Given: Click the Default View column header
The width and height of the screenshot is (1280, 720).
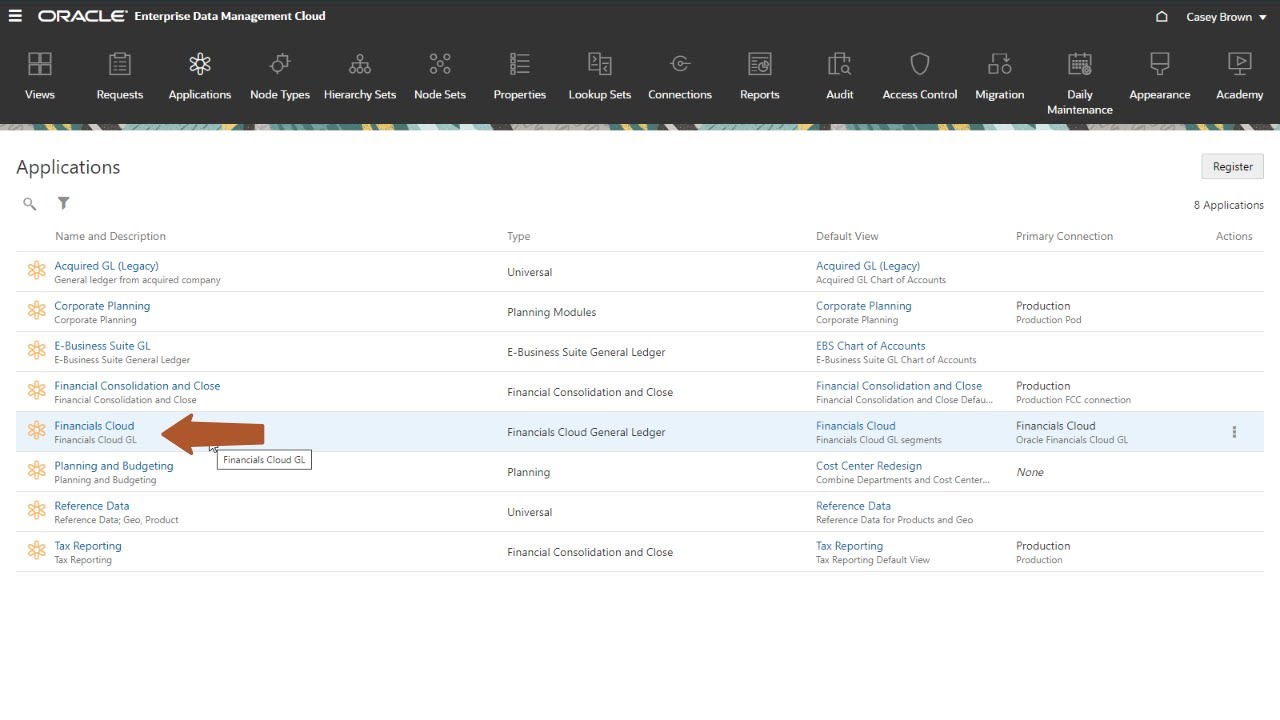Looking at the screenshot, I should (847, 237).
